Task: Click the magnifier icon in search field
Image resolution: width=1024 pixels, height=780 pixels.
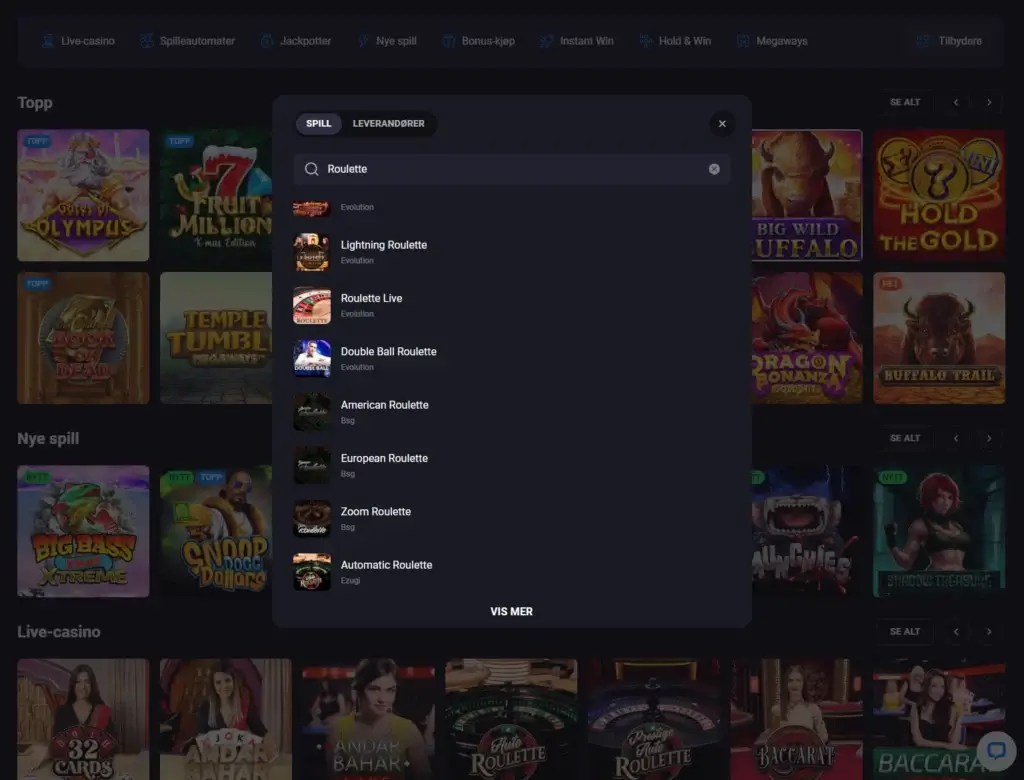Action: (312, 169)
